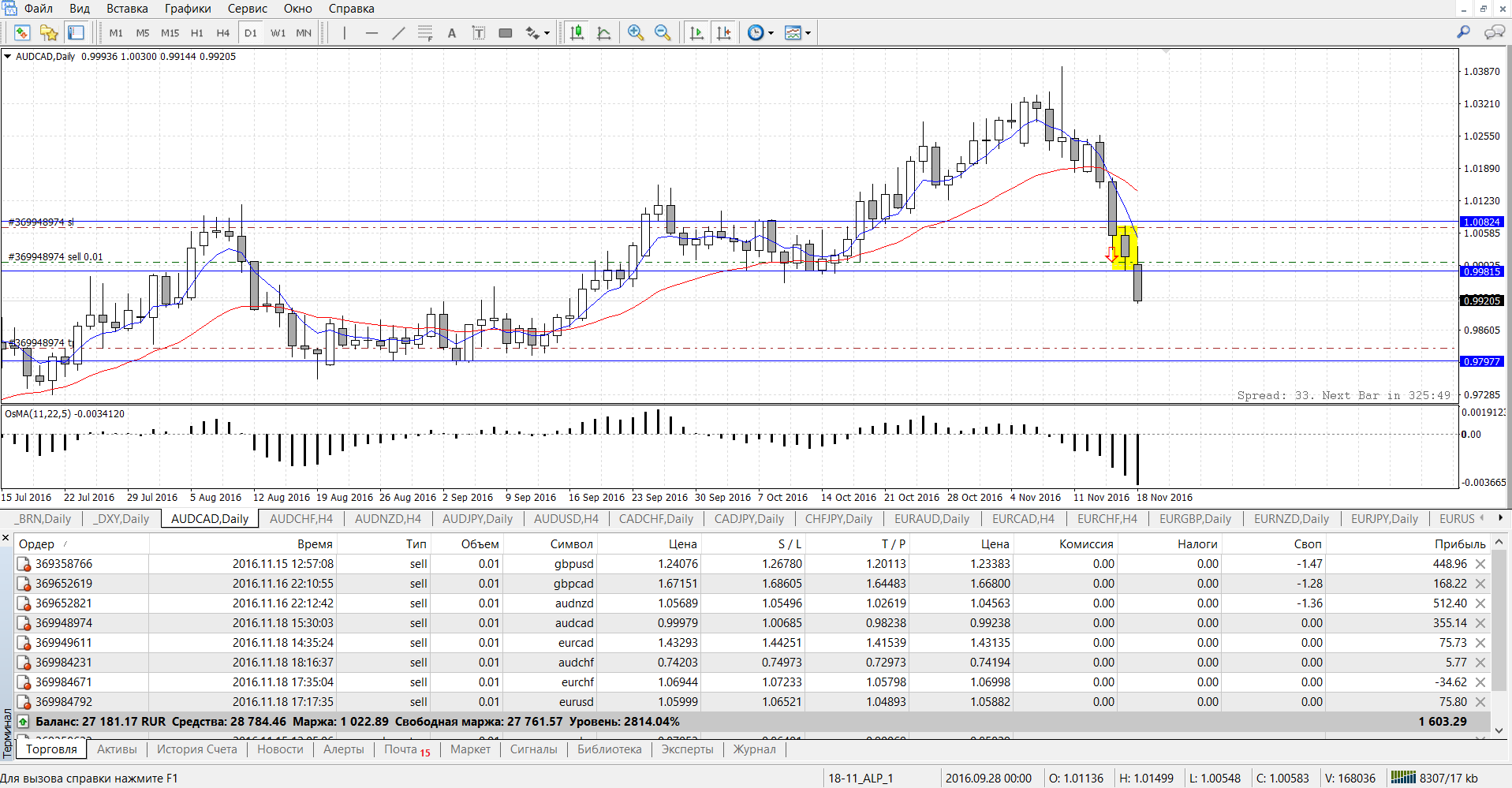
Task: Switch chart to line chart view
Action: point(604,32)
